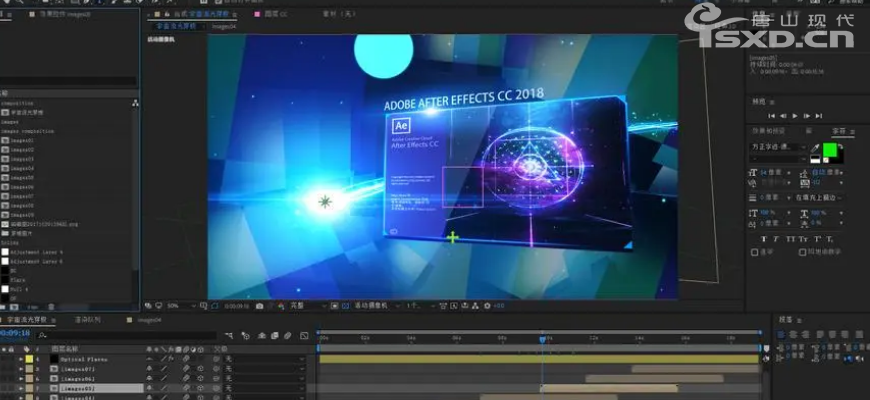Toggle 3D layer switch on [images06]

pyautogui.click(x=202, y=378)
